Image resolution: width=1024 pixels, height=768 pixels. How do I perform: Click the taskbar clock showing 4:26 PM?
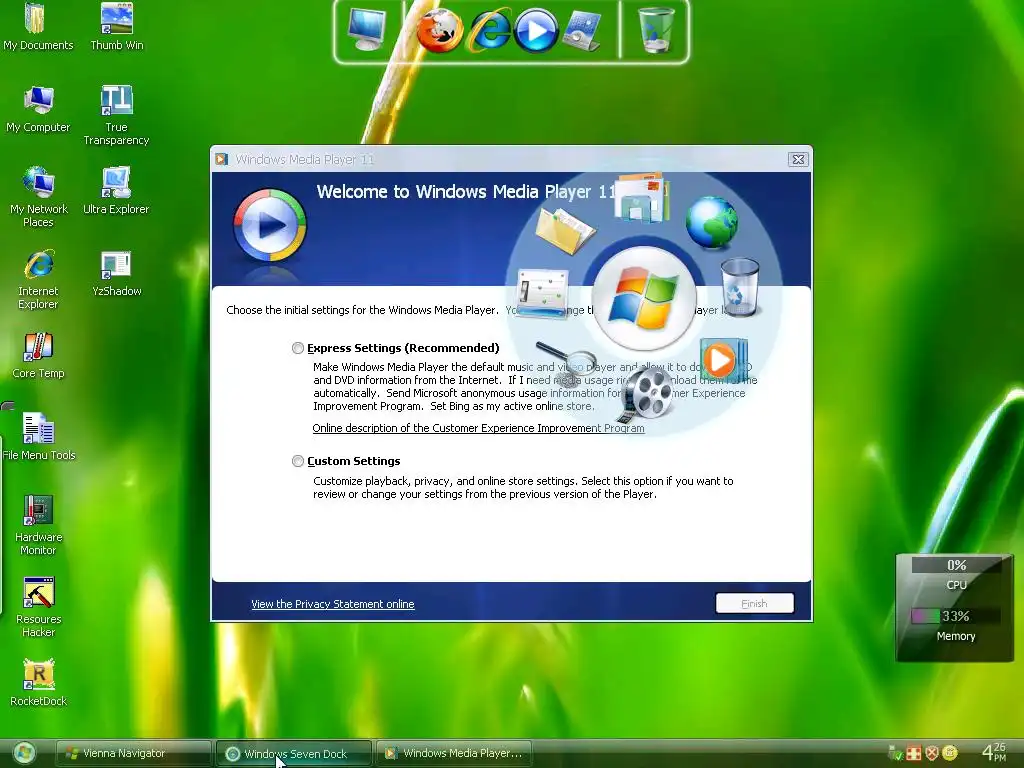click(995, 752)
